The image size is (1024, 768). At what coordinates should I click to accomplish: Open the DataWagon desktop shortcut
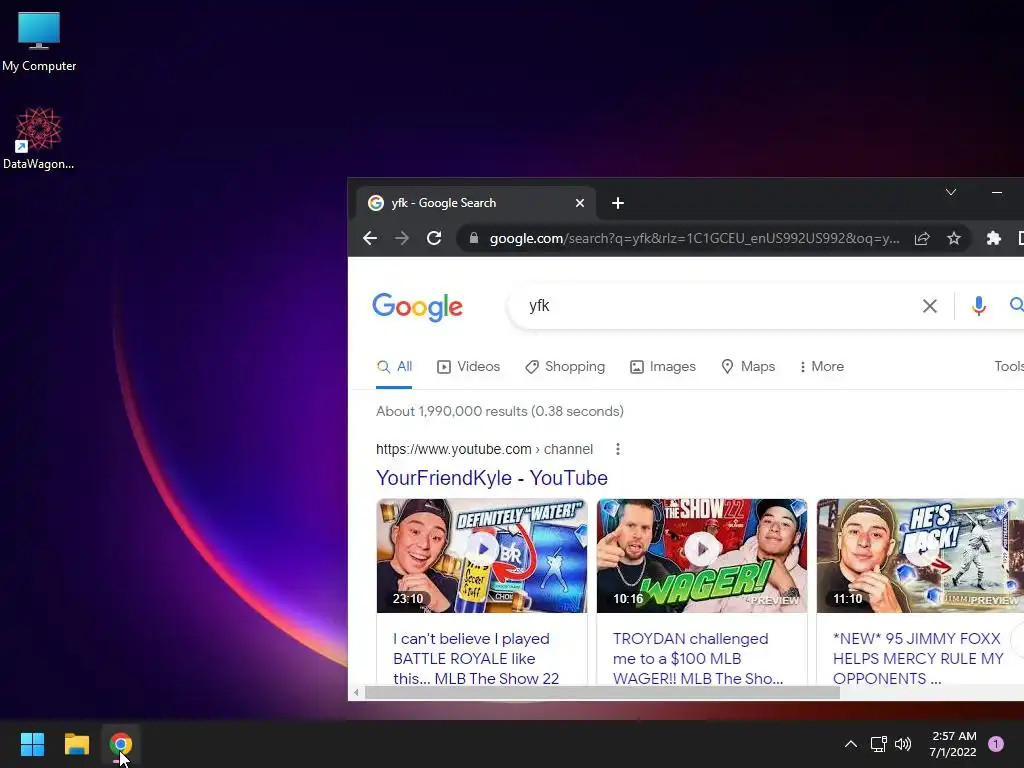click(39, 138)
